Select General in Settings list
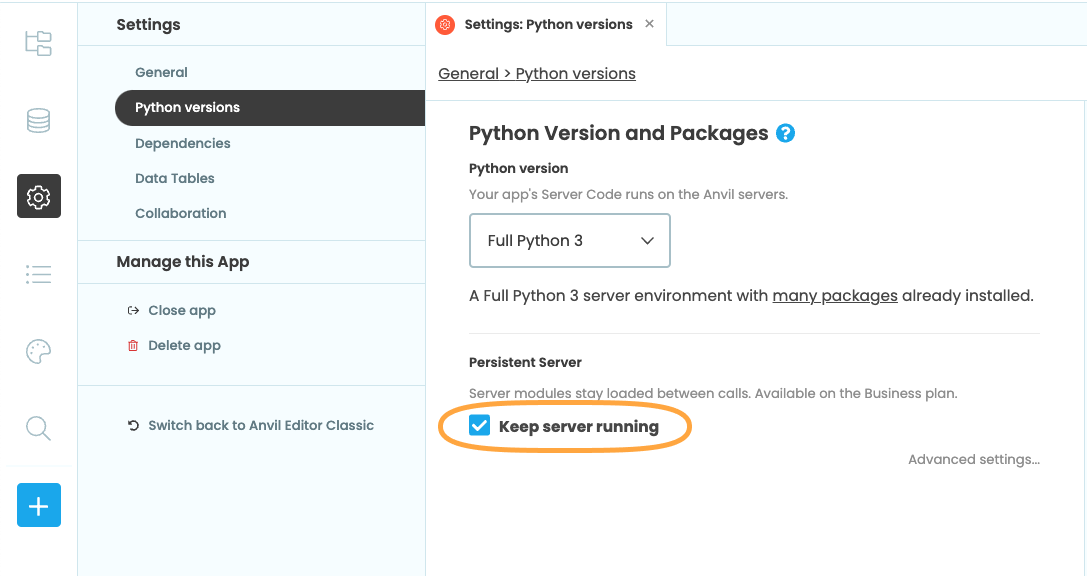The image size is (1087, 576). coord(161,72)
